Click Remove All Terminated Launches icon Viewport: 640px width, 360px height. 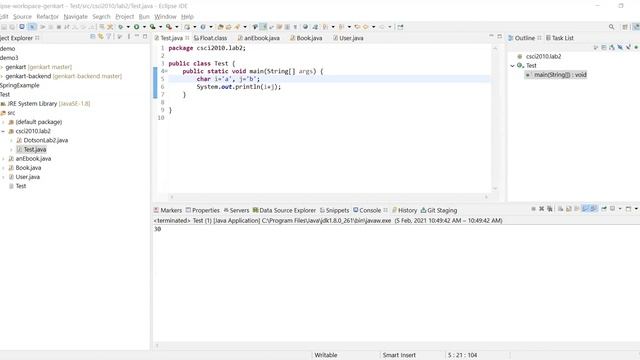[550, 209]
